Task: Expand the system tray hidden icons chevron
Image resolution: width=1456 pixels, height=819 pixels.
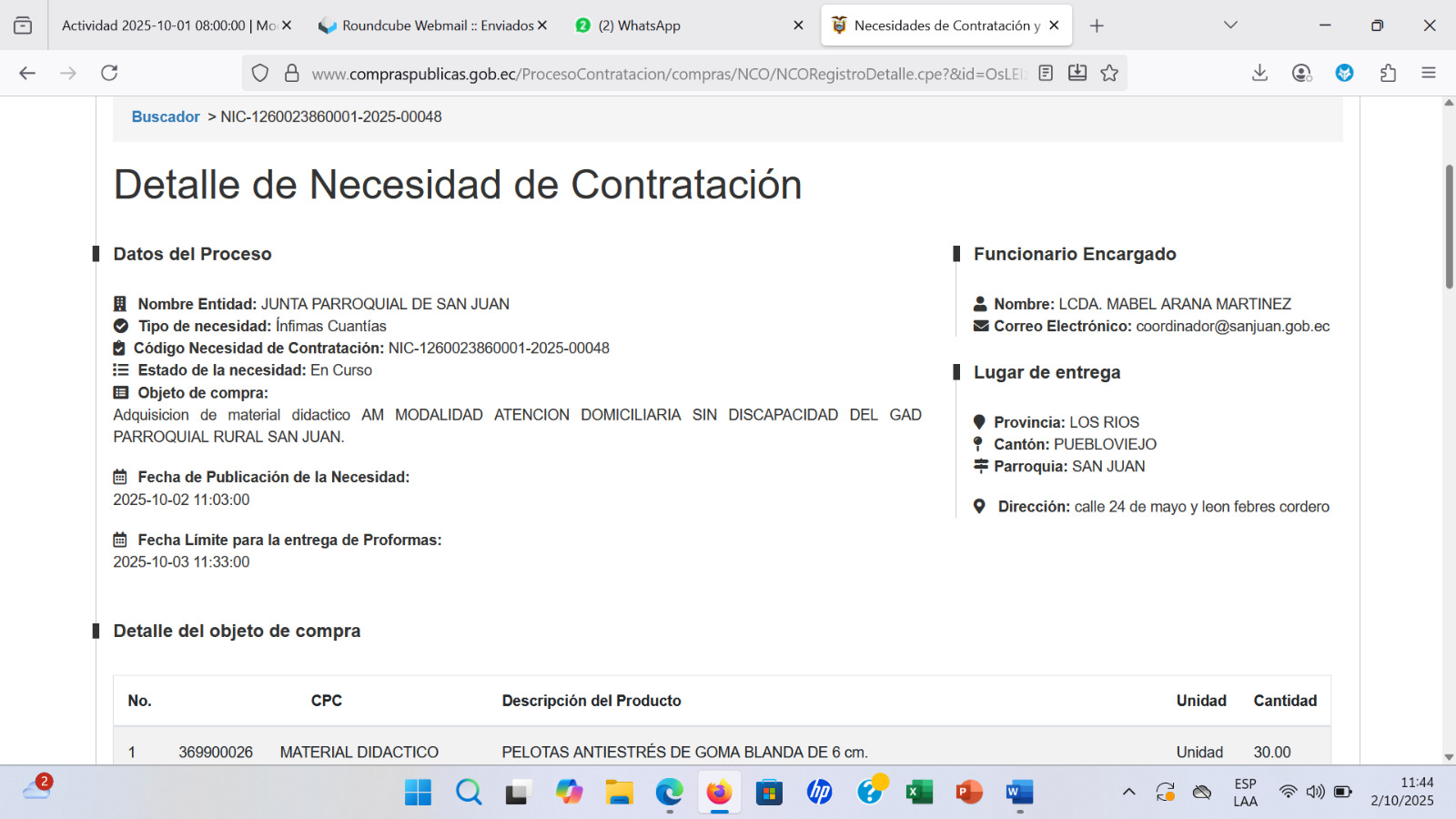Action: tap(1129, 792)
